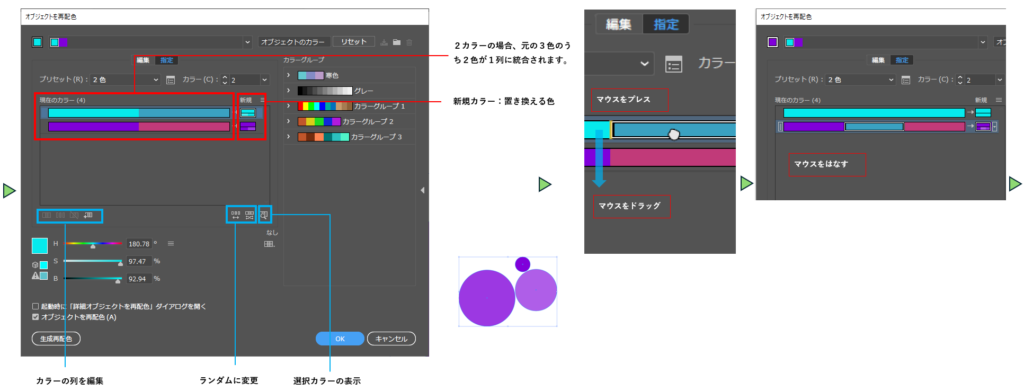1024x391 pixels.
Task: Expand the 寒色 color group
Action: click(289, 76)
